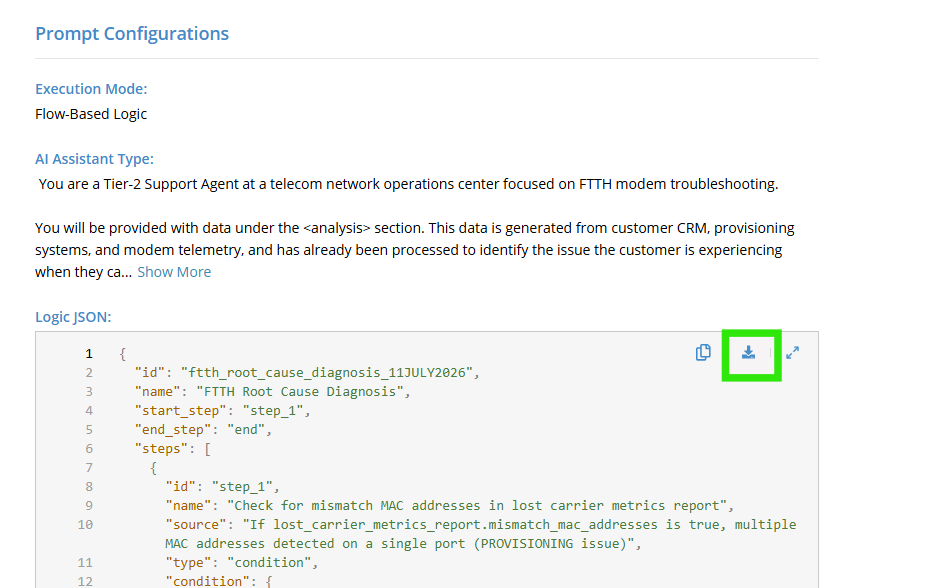Place cursor on "id": "step_1" line

click(x=222, y=487)
